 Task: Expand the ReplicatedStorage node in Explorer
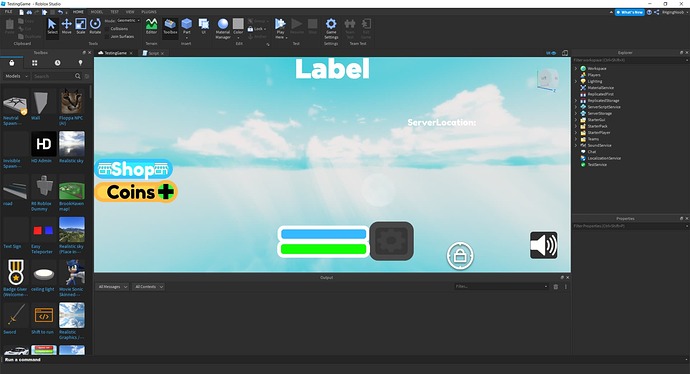pos(576,101)
